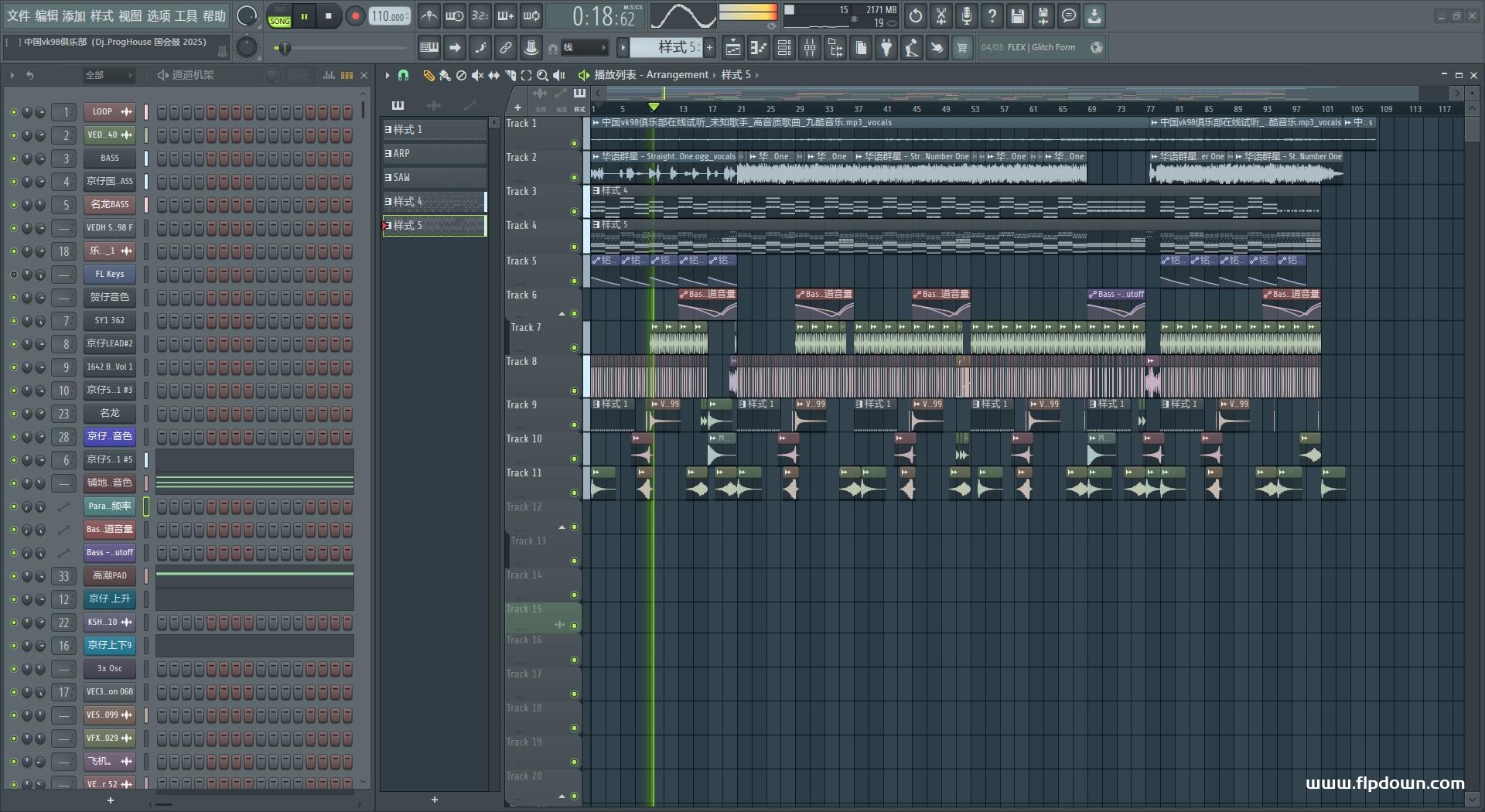Collapse the Track 12 group arrow
Viewport: 1485px width, 812px height.
(562, 527)
